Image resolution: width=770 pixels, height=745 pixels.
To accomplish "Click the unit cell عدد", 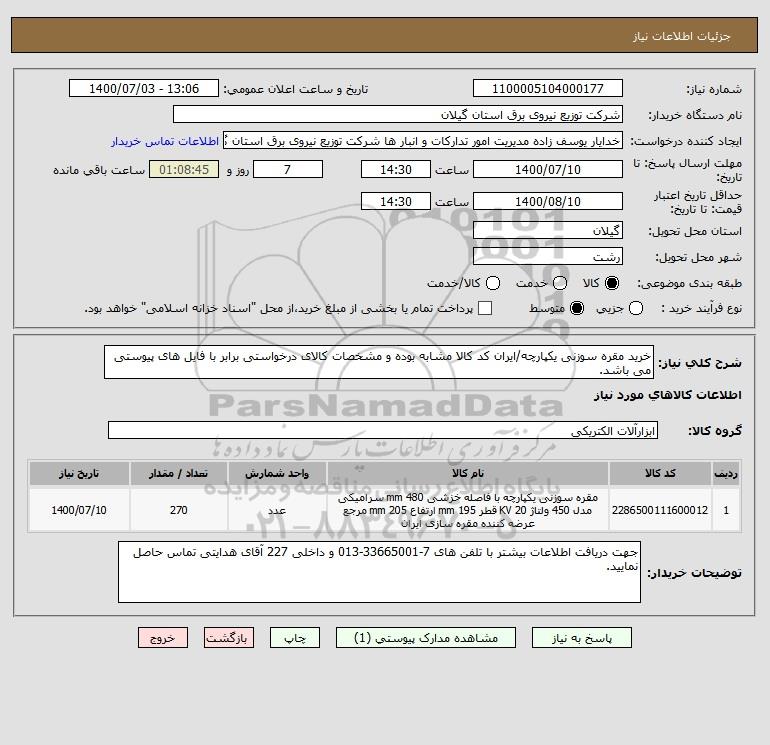I will coord(277,510).
